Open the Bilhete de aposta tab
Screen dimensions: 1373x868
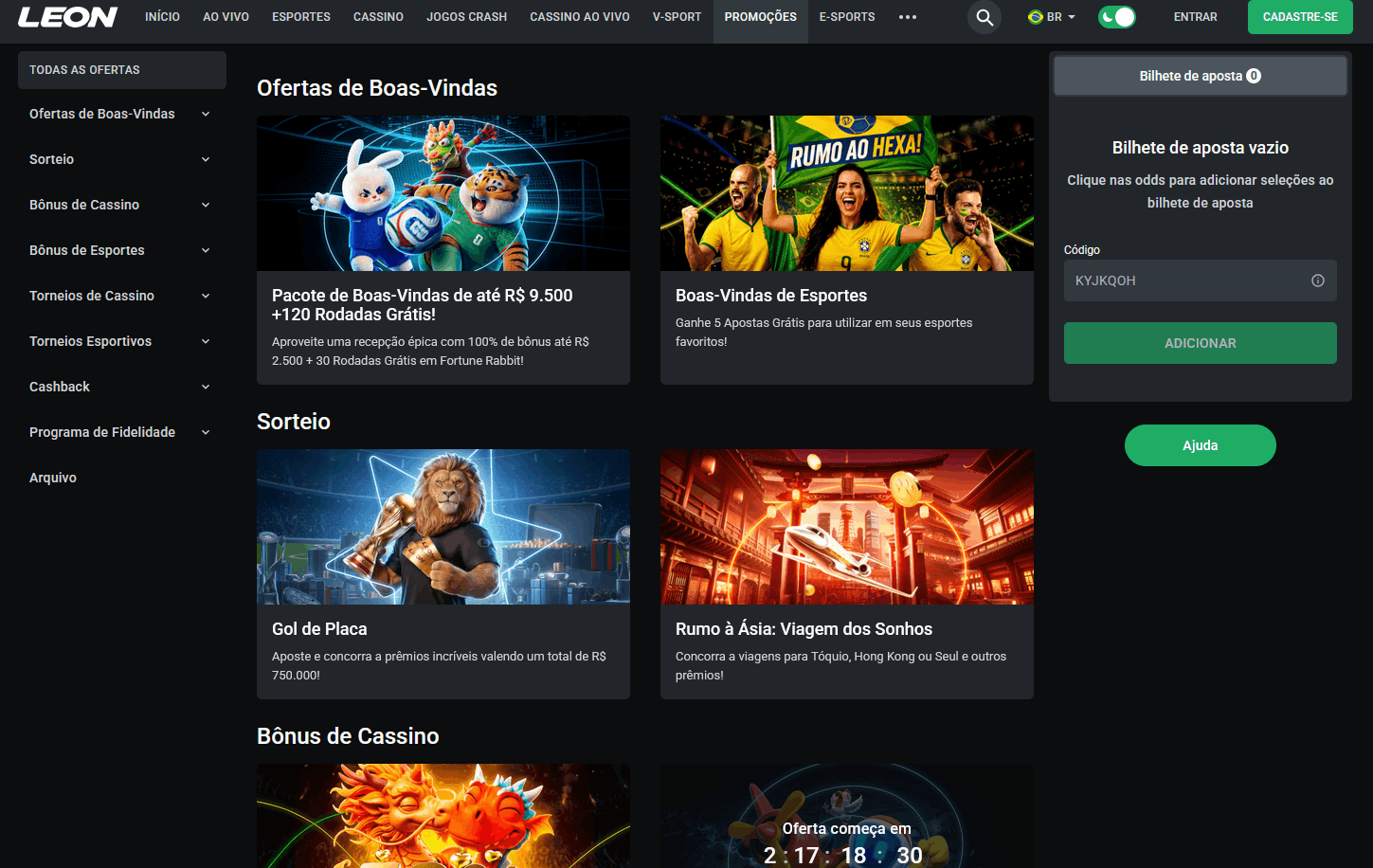(1201, 76)
